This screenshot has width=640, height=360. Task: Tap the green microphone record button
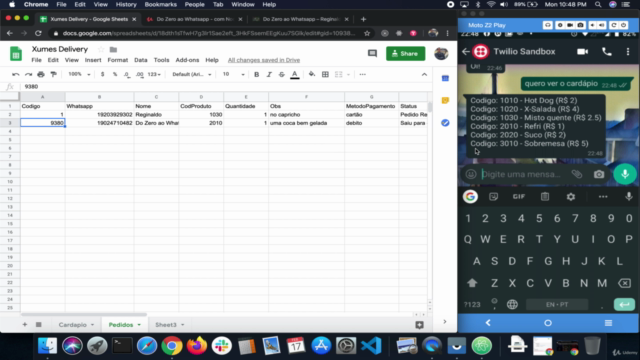pyautogui.click(x=625, y=174)
